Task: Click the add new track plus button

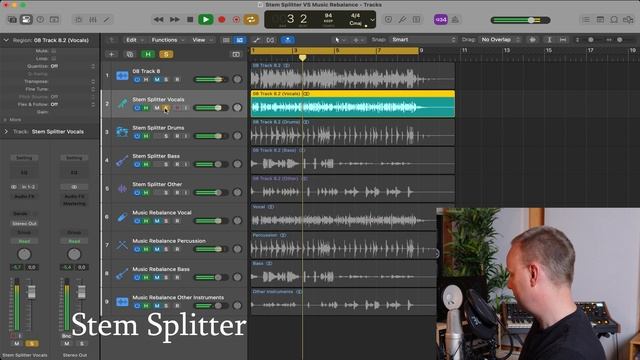Action: click(111, 54)
